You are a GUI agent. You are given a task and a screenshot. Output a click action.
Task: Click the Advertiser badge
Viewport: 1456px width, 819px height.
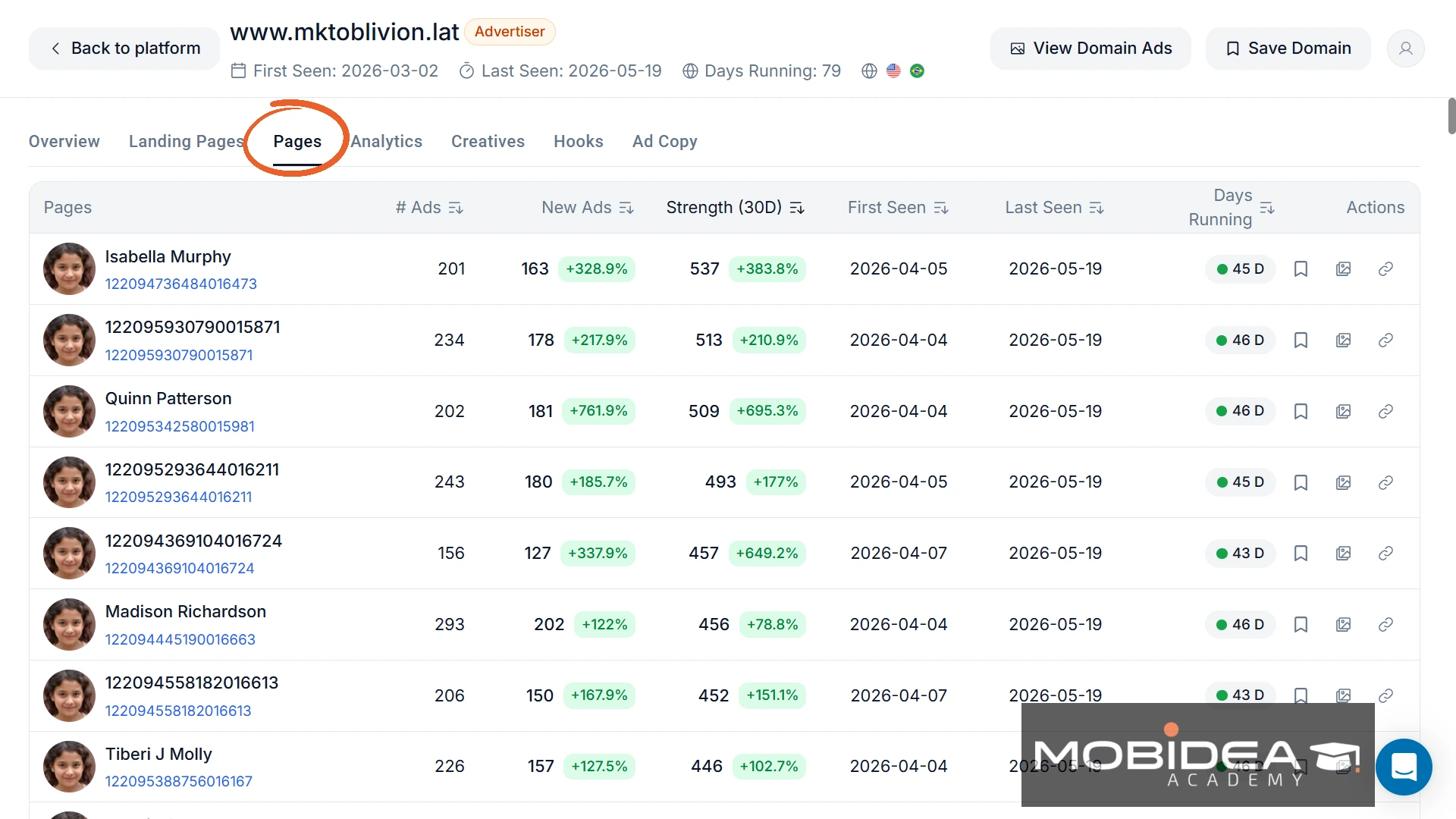pyautogui.click(x=510, y=32)
